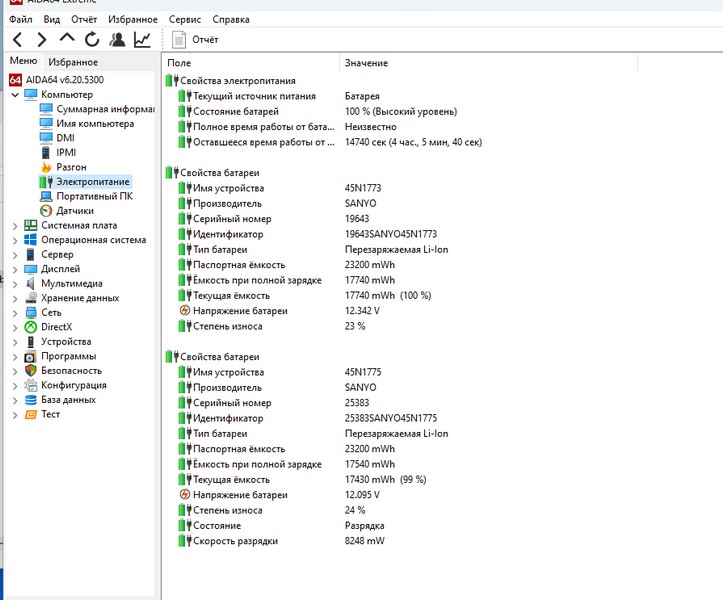Click the Back navigation arrow
The height and width of the screenshot is (600, 723).
click(x=17, y=40)
